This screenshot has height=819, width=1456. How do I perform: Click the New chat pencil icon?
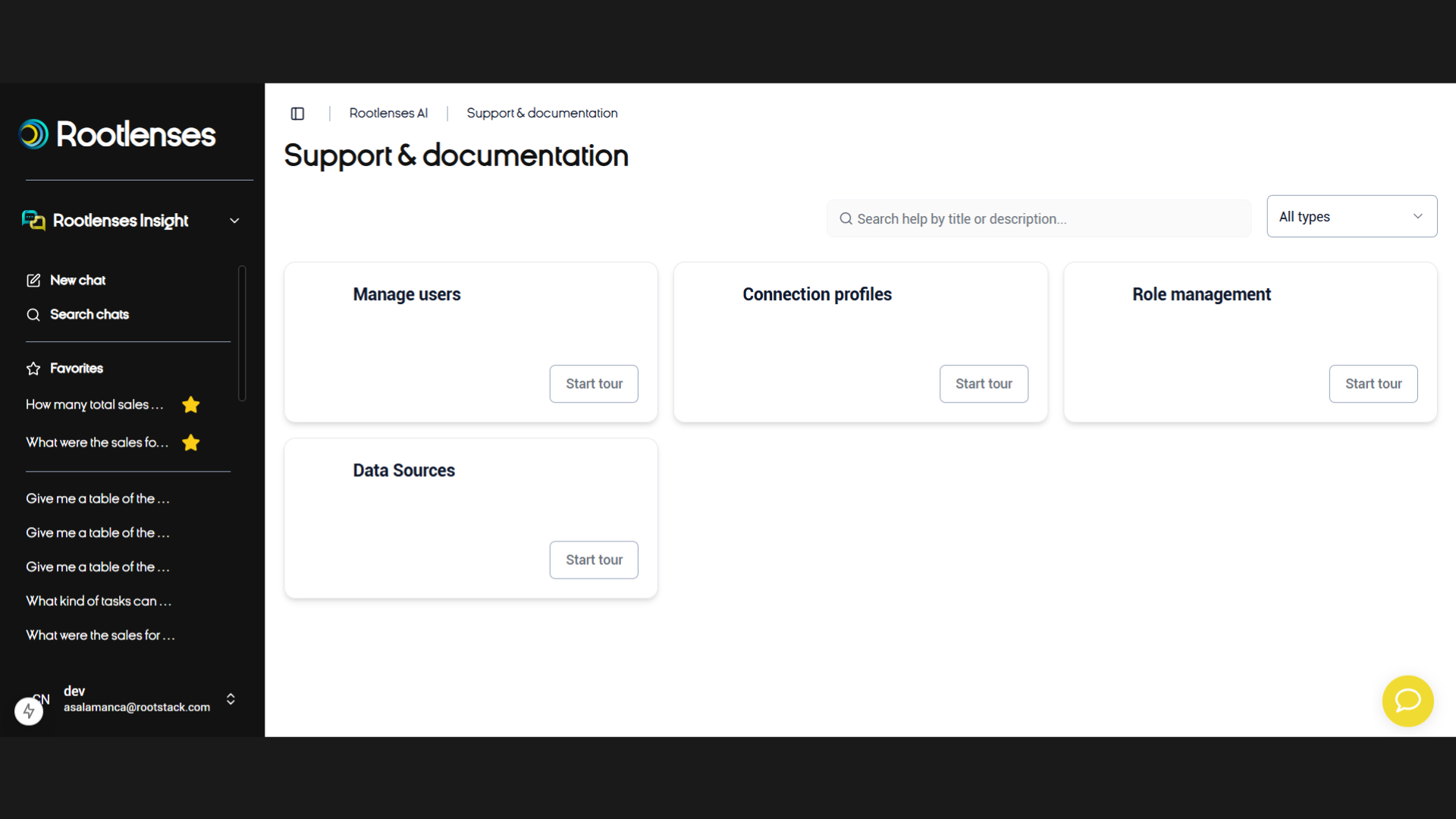click(x=33, y=281)
